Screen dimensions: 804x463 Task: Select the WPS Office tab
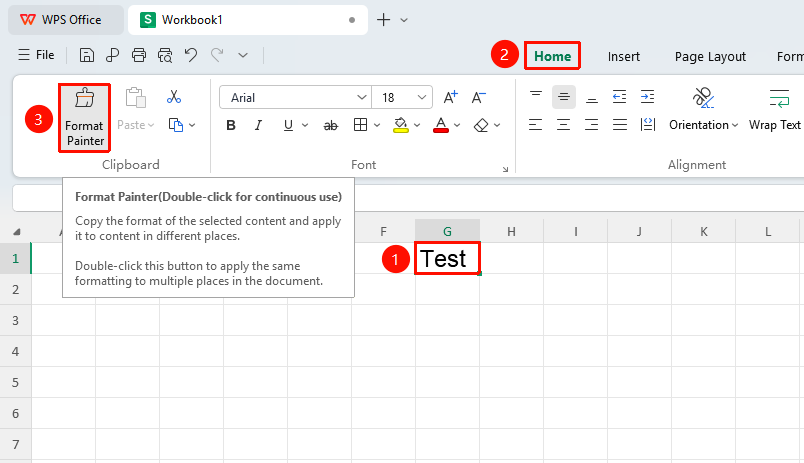[66, 20]
